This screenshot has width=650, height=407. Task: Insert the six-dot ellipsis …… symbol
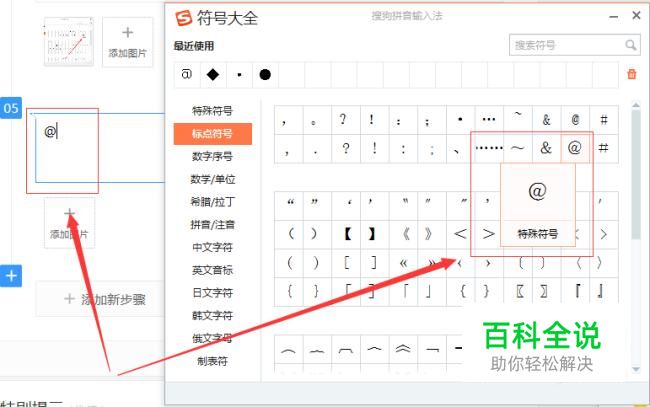pos(489,148)
